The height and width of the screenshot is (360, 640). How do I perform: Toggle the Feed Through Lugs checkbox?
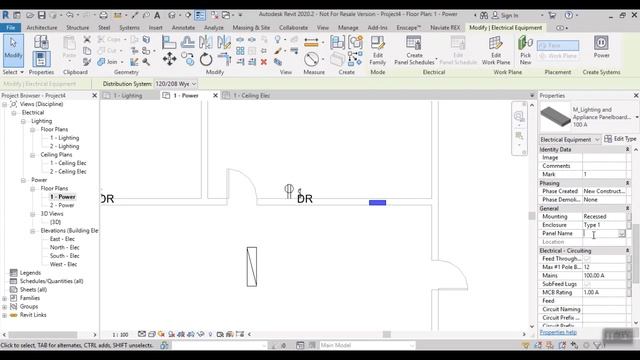[x=587, y=259]
